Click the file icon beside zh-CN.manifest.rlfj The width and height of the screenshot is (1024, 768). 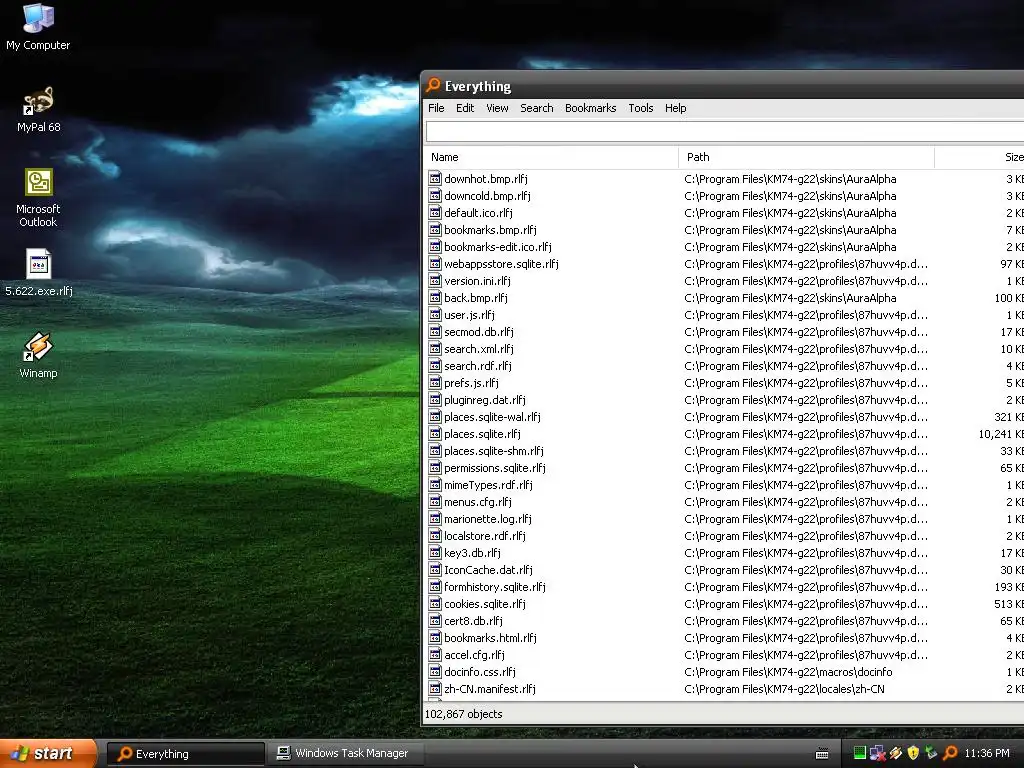435,688
